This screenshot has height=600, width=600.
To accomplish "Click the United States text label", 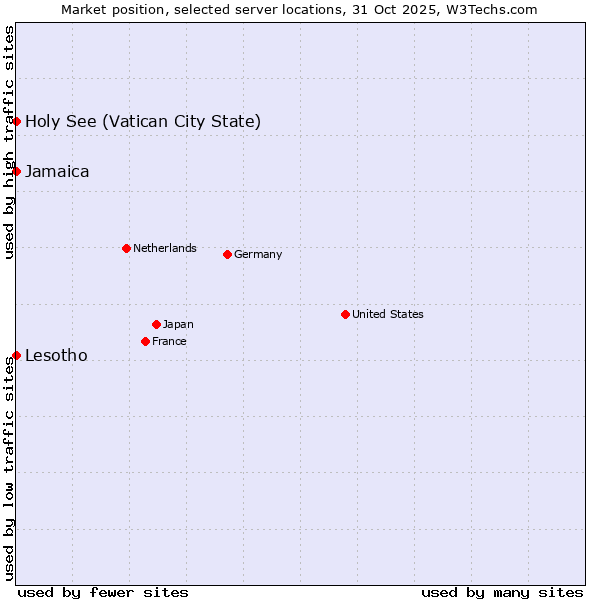I will [x=387, y=314].
